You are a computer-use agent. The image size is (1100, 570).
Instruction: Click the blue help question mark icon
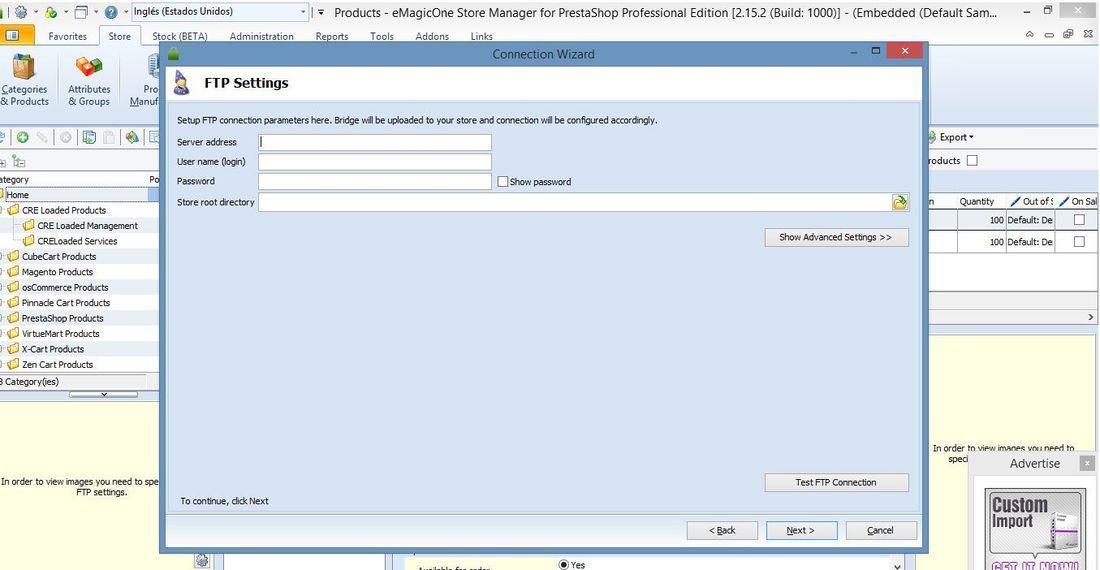111,12
